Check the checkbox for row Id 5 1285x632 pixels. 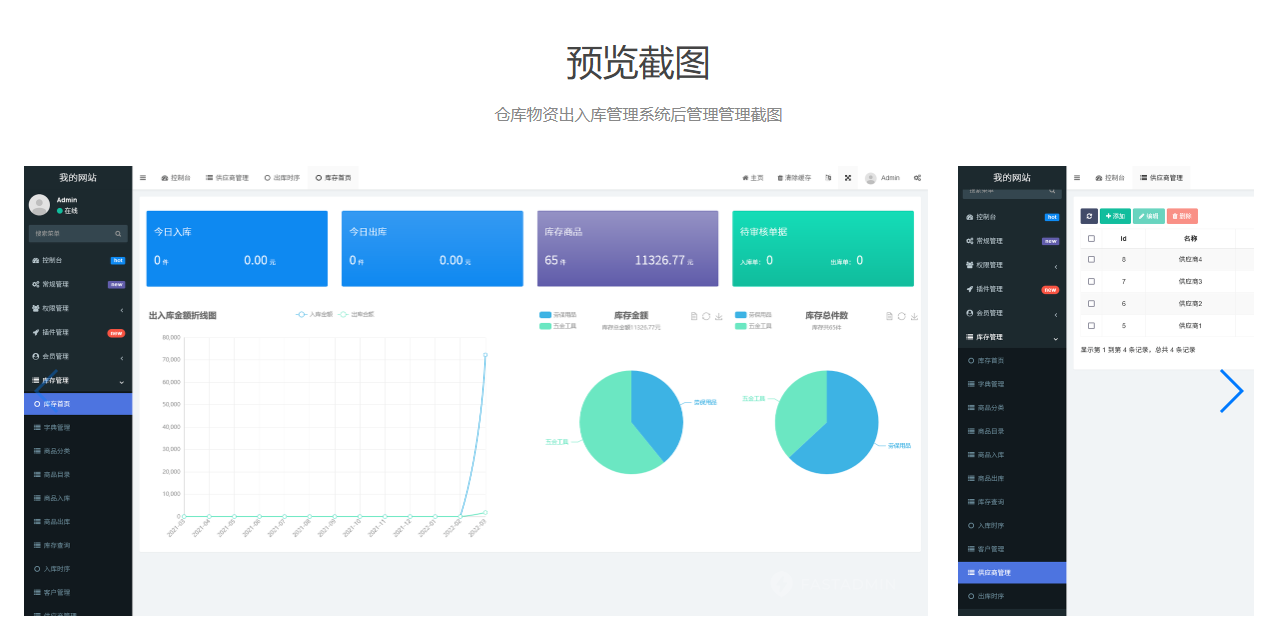(x=1091, y=325)
